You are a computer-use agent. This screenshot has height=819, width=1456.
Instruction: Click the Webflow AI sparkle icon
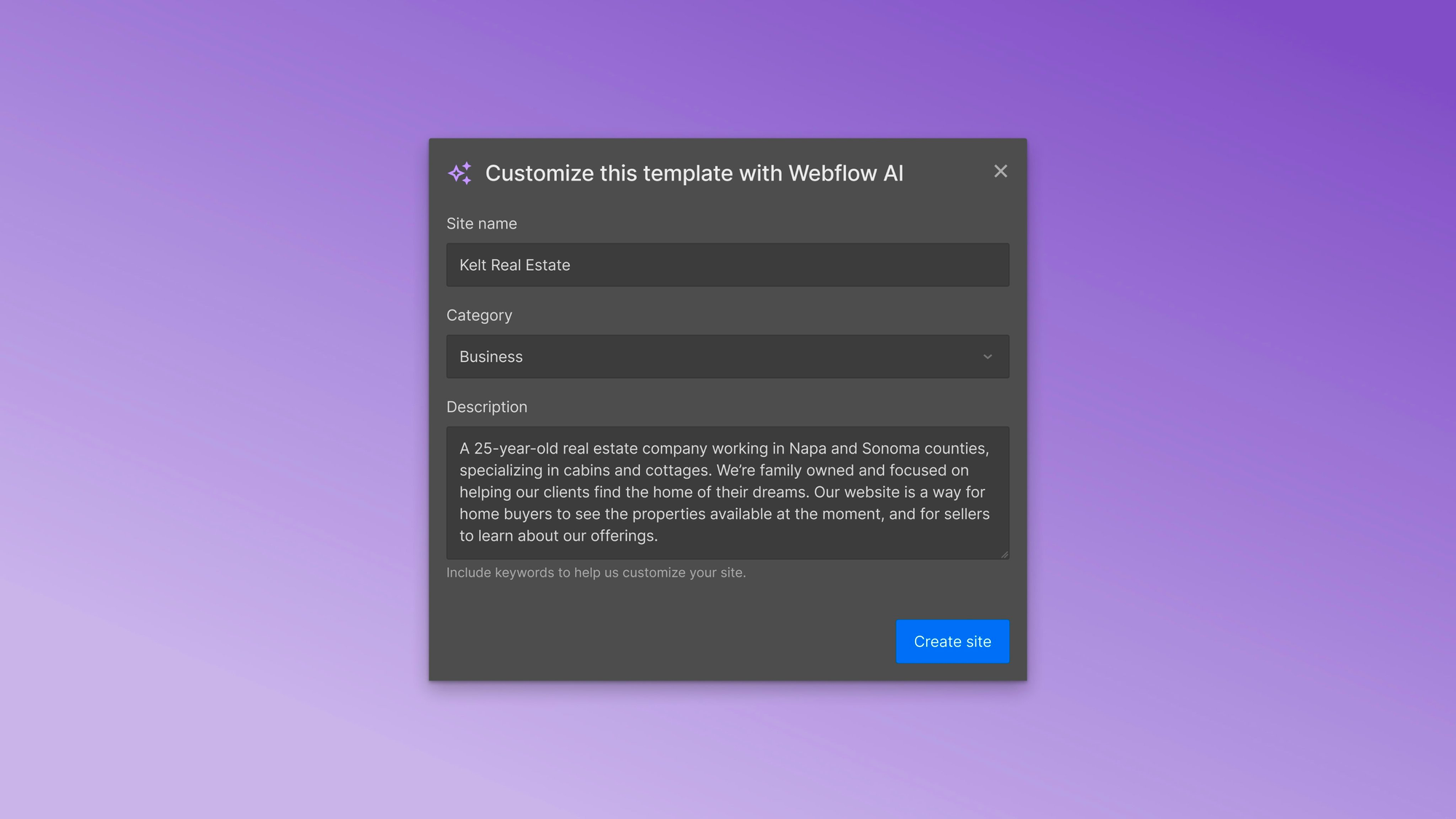(460, 173)
